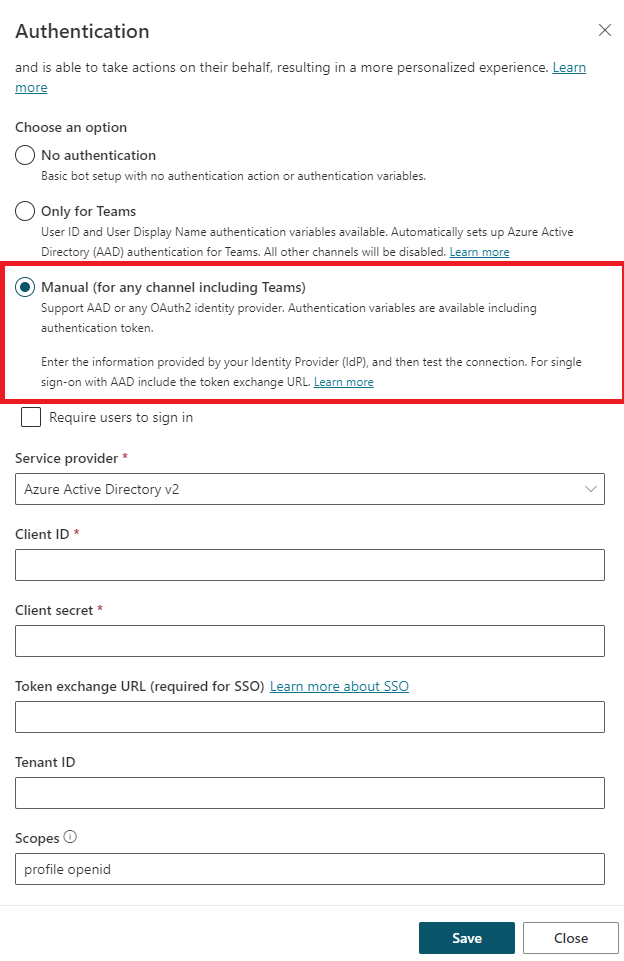Select Manual (for any channel including Teams)

(x=26, y=288)
